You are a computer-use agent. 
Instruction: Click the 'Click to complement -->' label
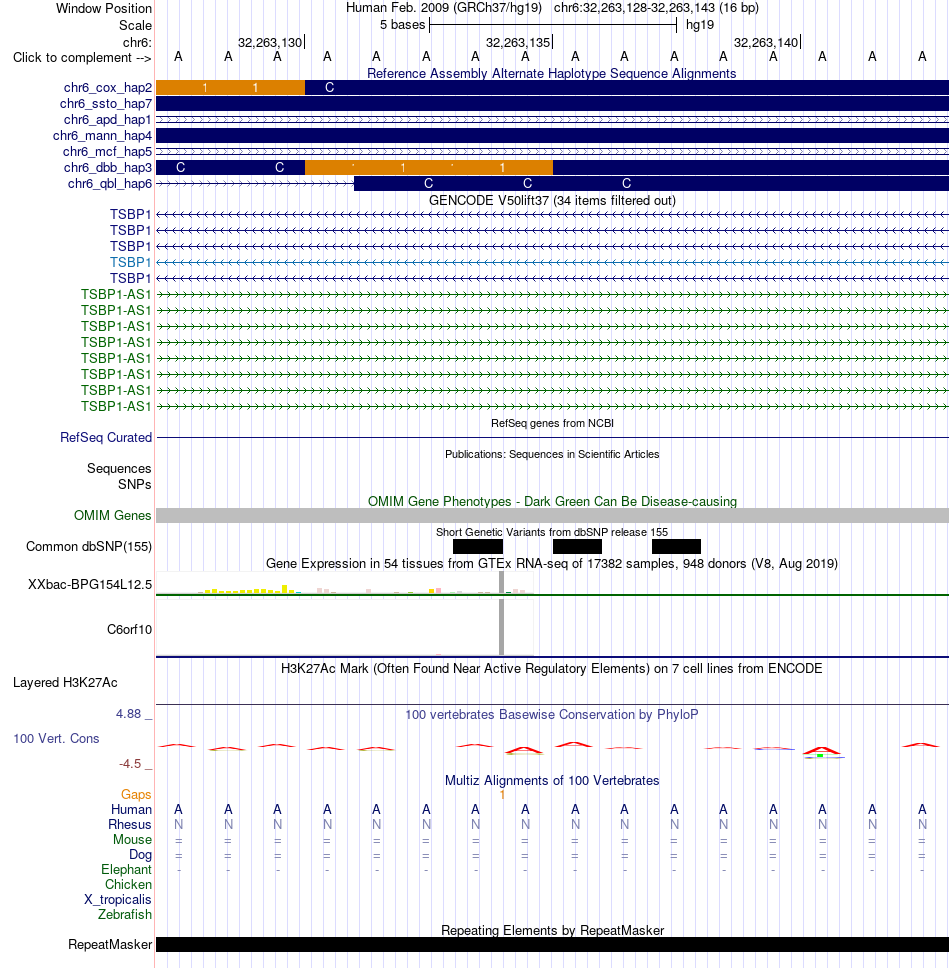(x=82, y=57)
